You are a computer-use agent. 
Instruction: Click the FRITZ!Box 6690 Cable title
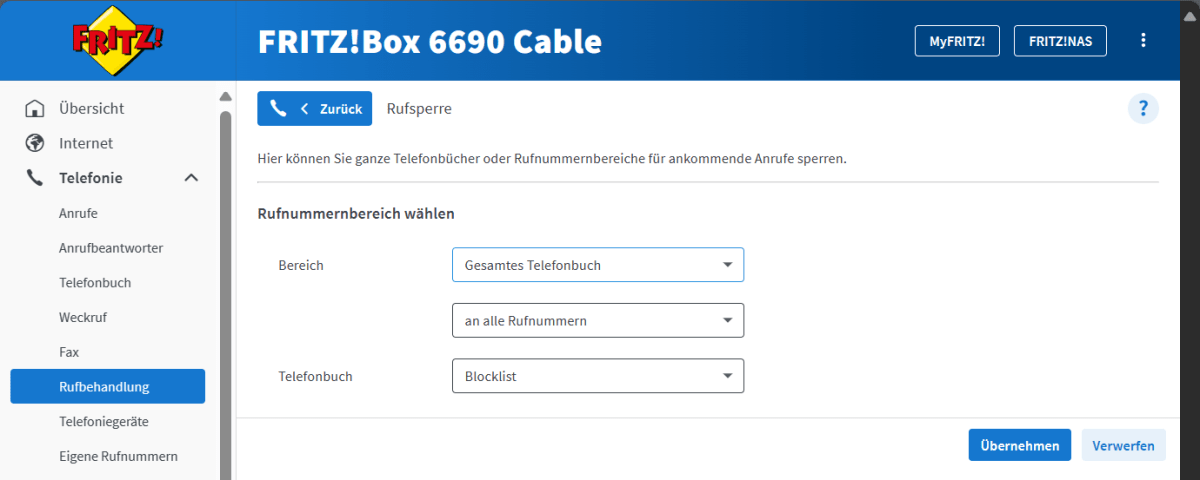pyautogui.click(x=430, y=41)
